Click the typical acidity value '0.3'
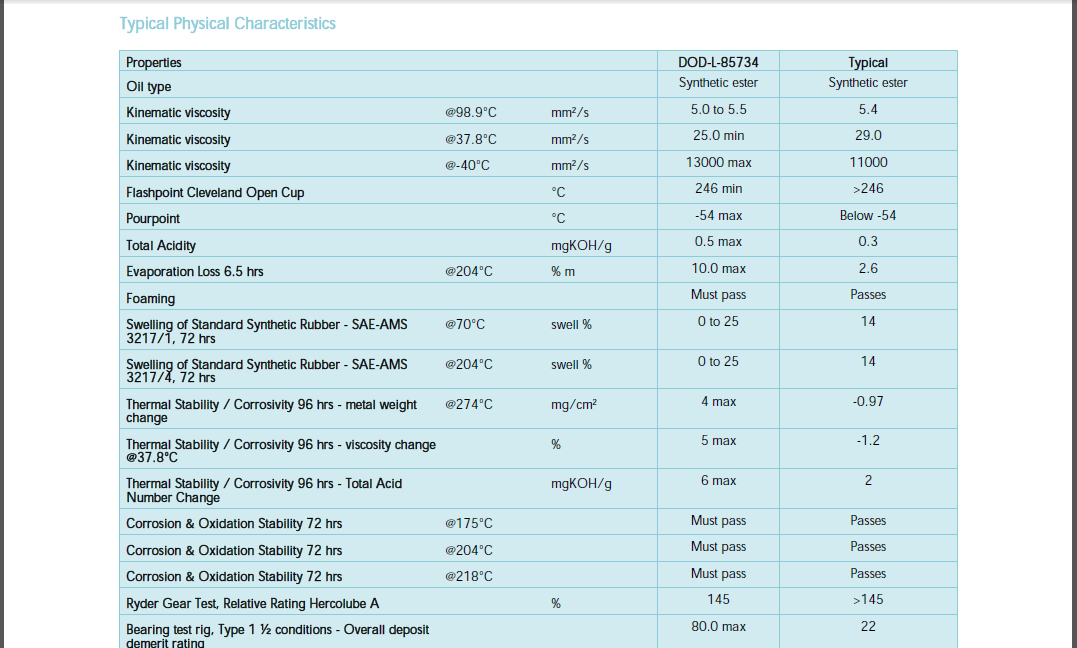This screenshot has width=1077, height=648. click(868, 242)
